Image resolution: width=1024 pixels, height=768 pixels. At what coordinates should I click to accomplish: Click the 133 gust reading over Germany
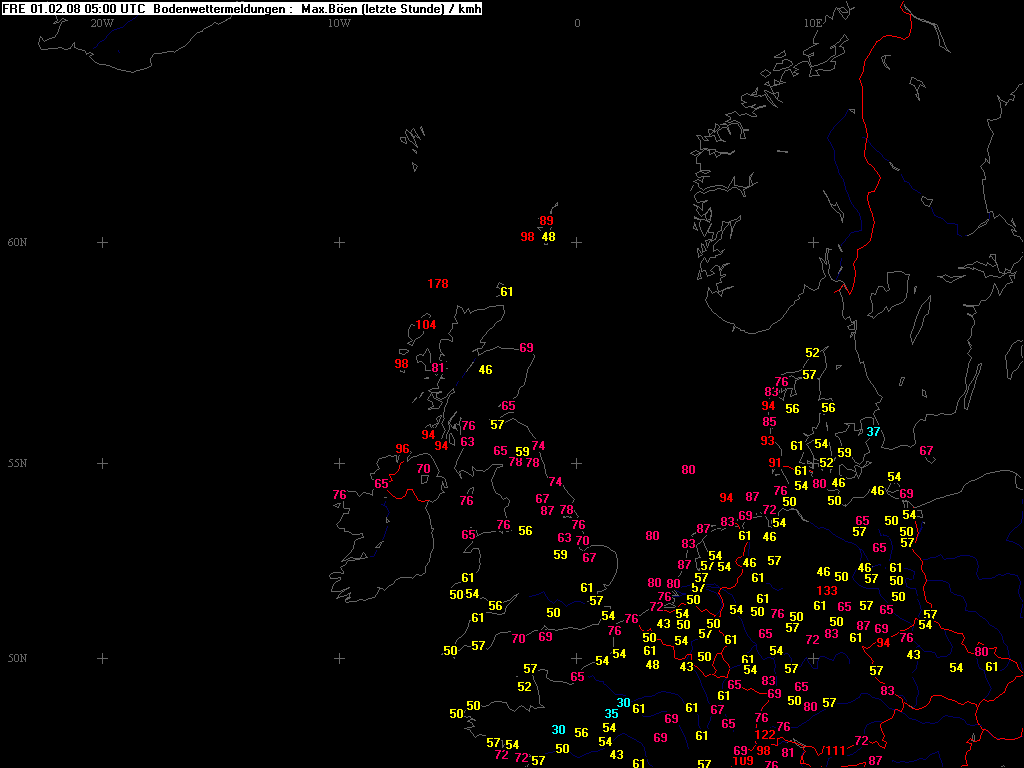pos(827,591)
